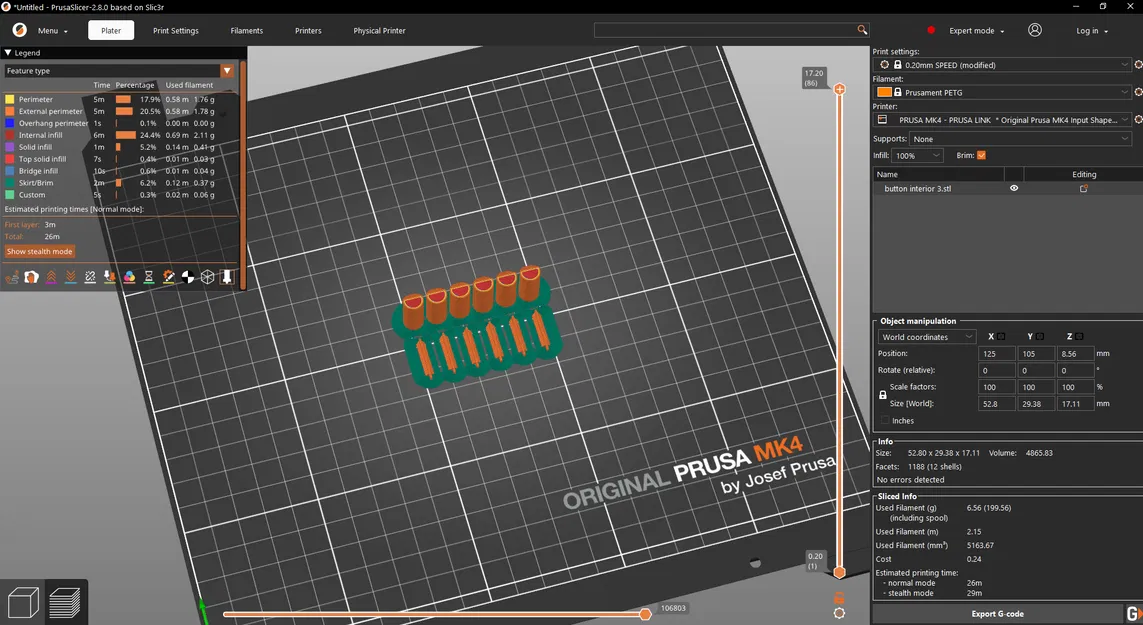Open the Filaments tab

[x=246, y=31]
